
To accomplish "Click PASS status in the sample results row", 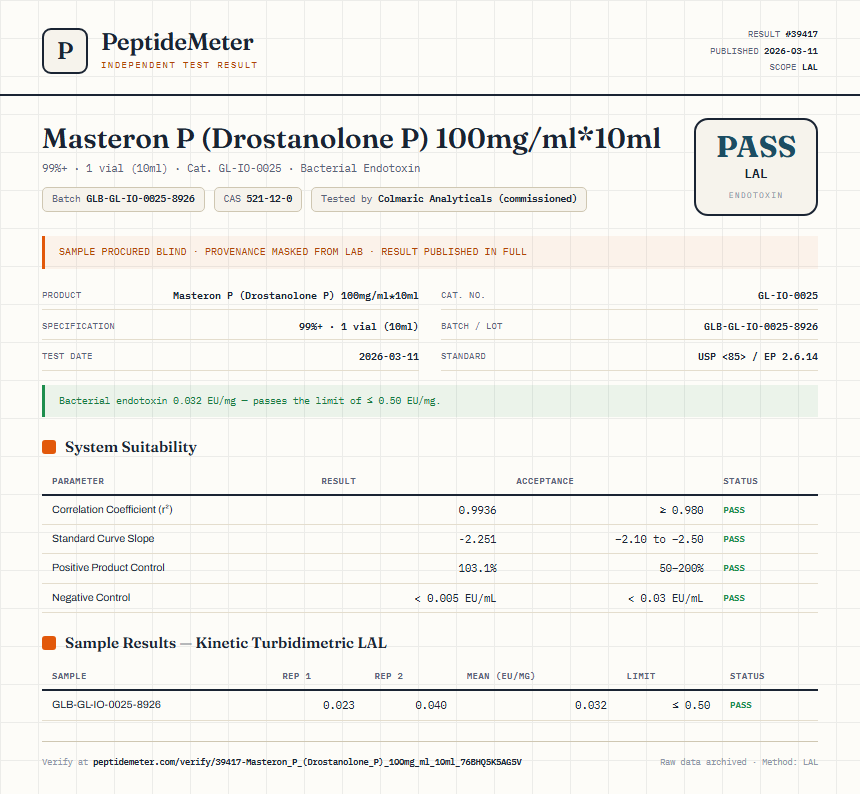I will pos(740,705).
